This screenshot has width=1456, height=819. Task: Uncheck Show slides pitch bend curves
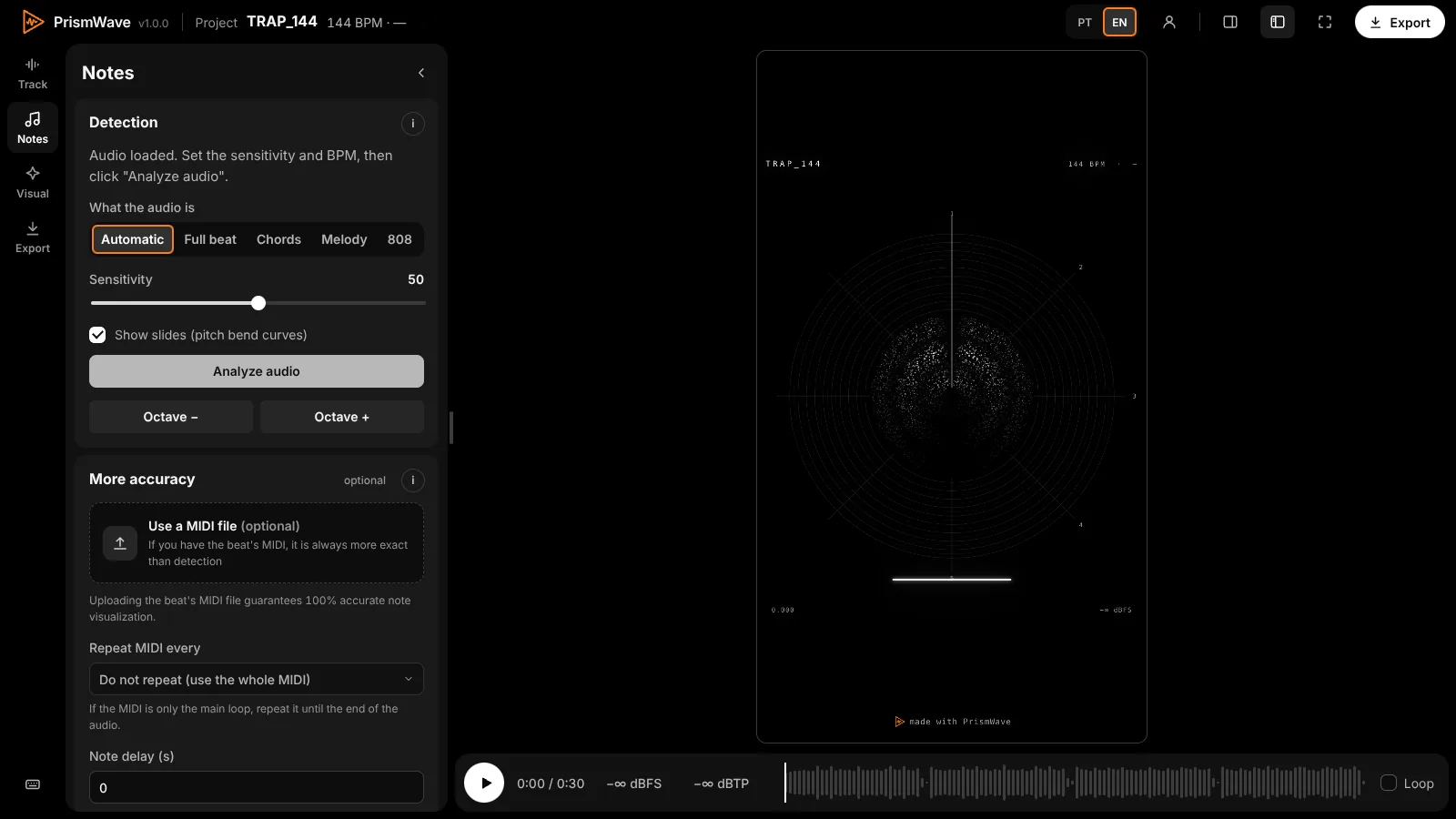coord(97,335)
